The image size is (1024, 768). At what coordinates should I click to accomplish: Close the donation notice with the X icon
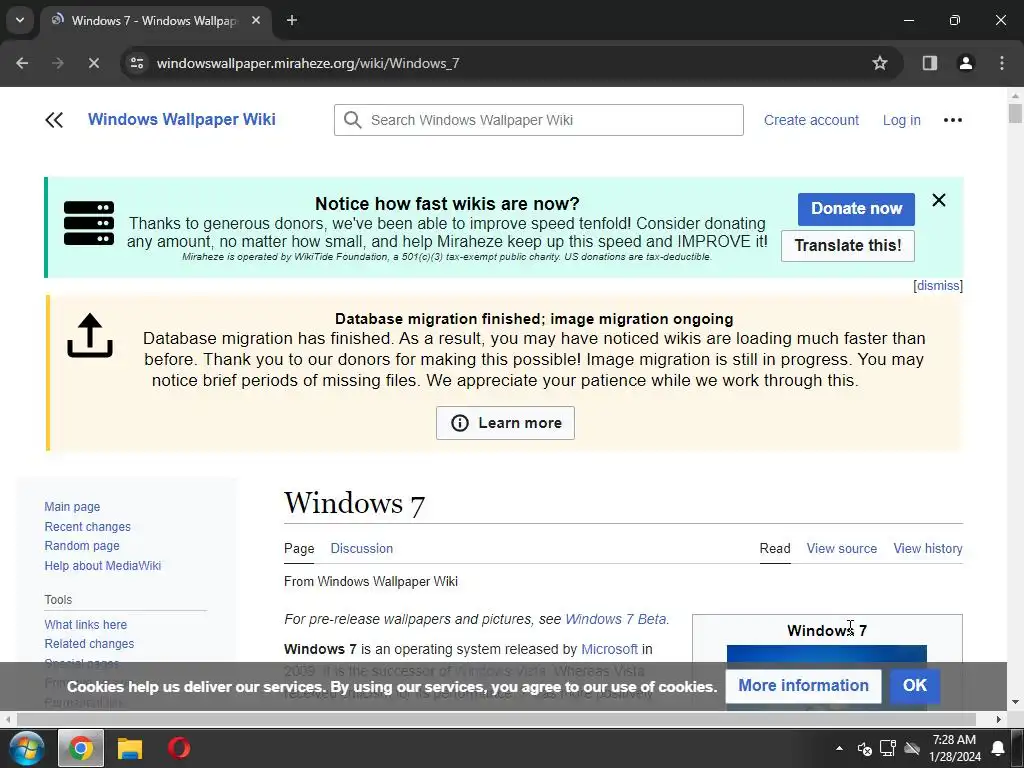(938, 200)
